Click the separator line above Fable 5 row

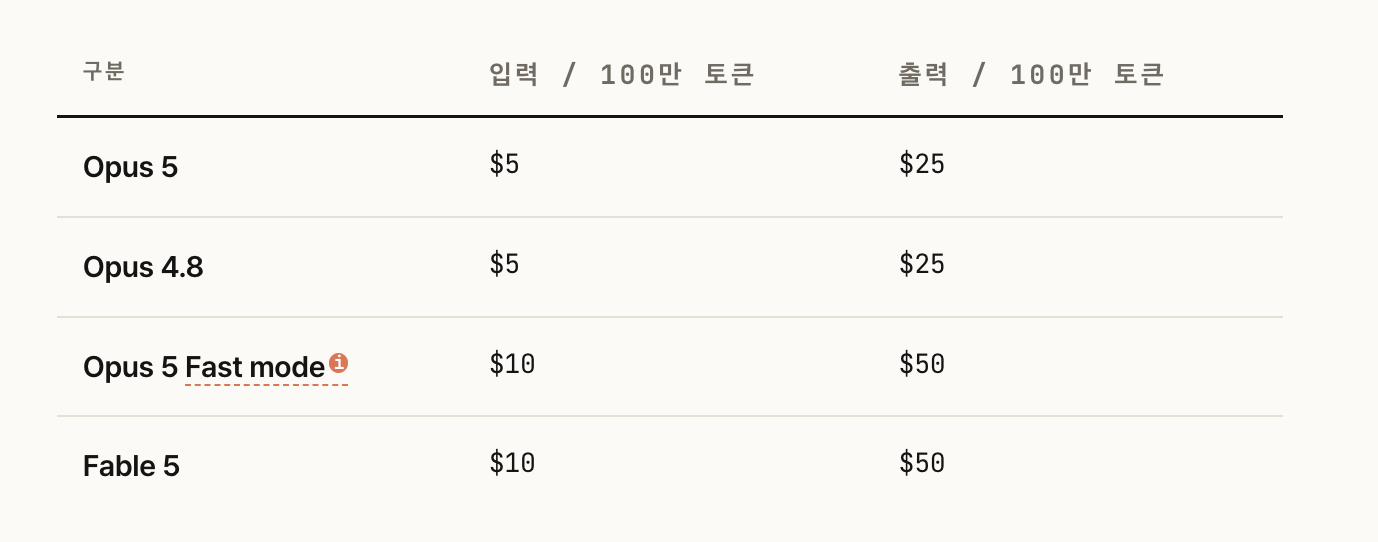coord(670,416)
